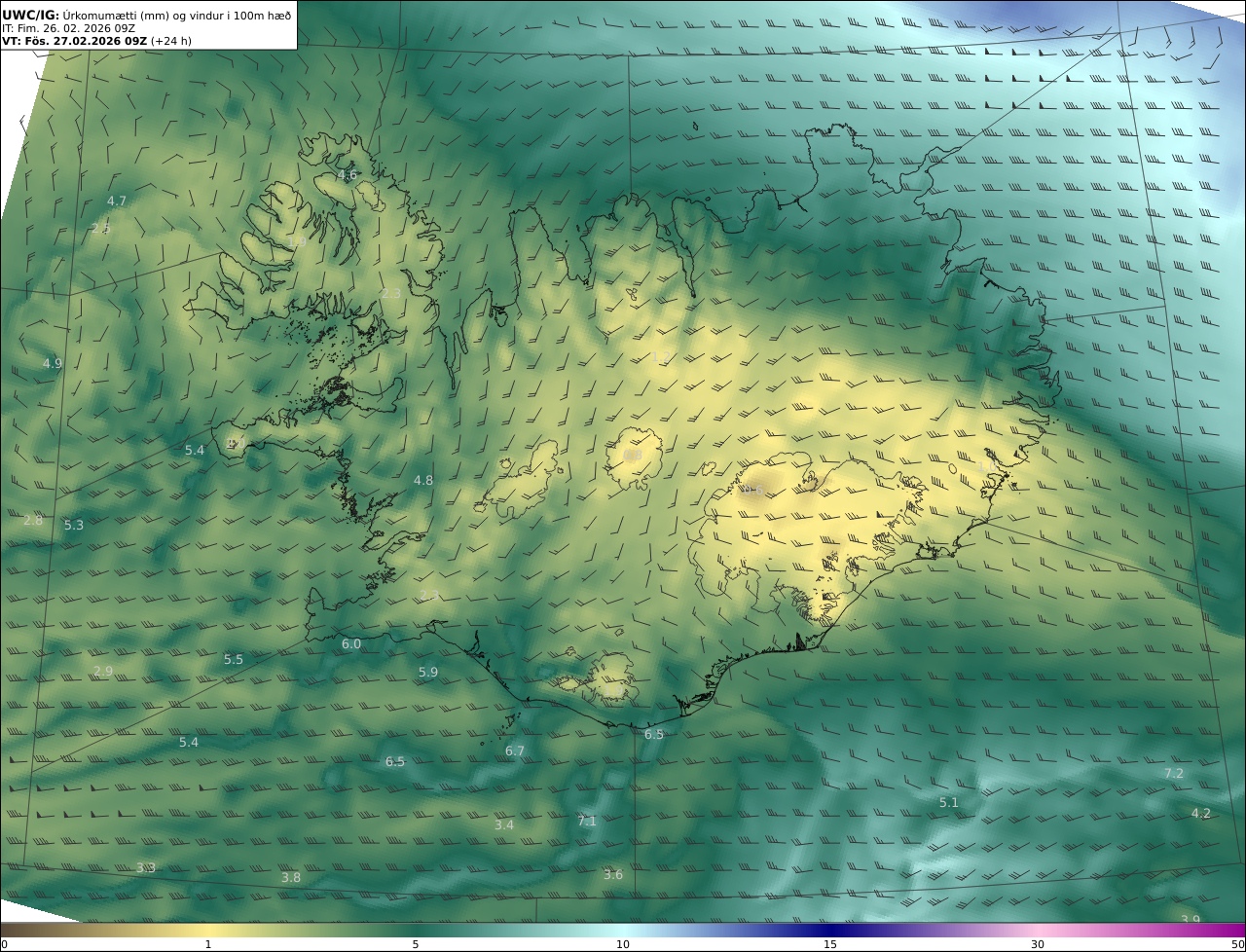Viewport: 1246px width, 952px height.
Task: Click the 4.2 value near the right edge
Action: 1201,813
